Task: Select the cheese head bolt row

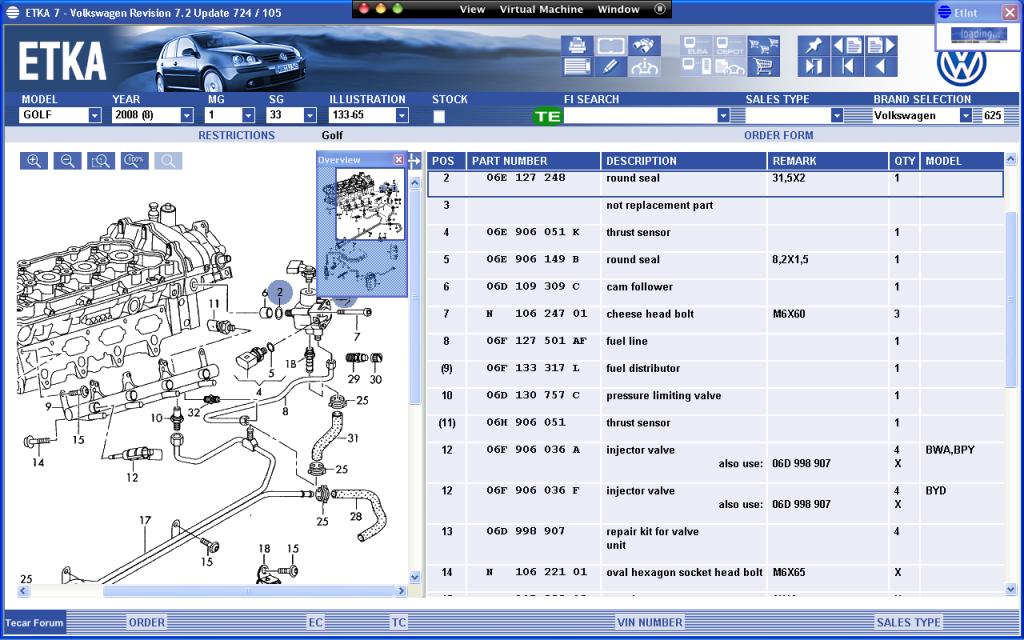Action: (715, 314)
